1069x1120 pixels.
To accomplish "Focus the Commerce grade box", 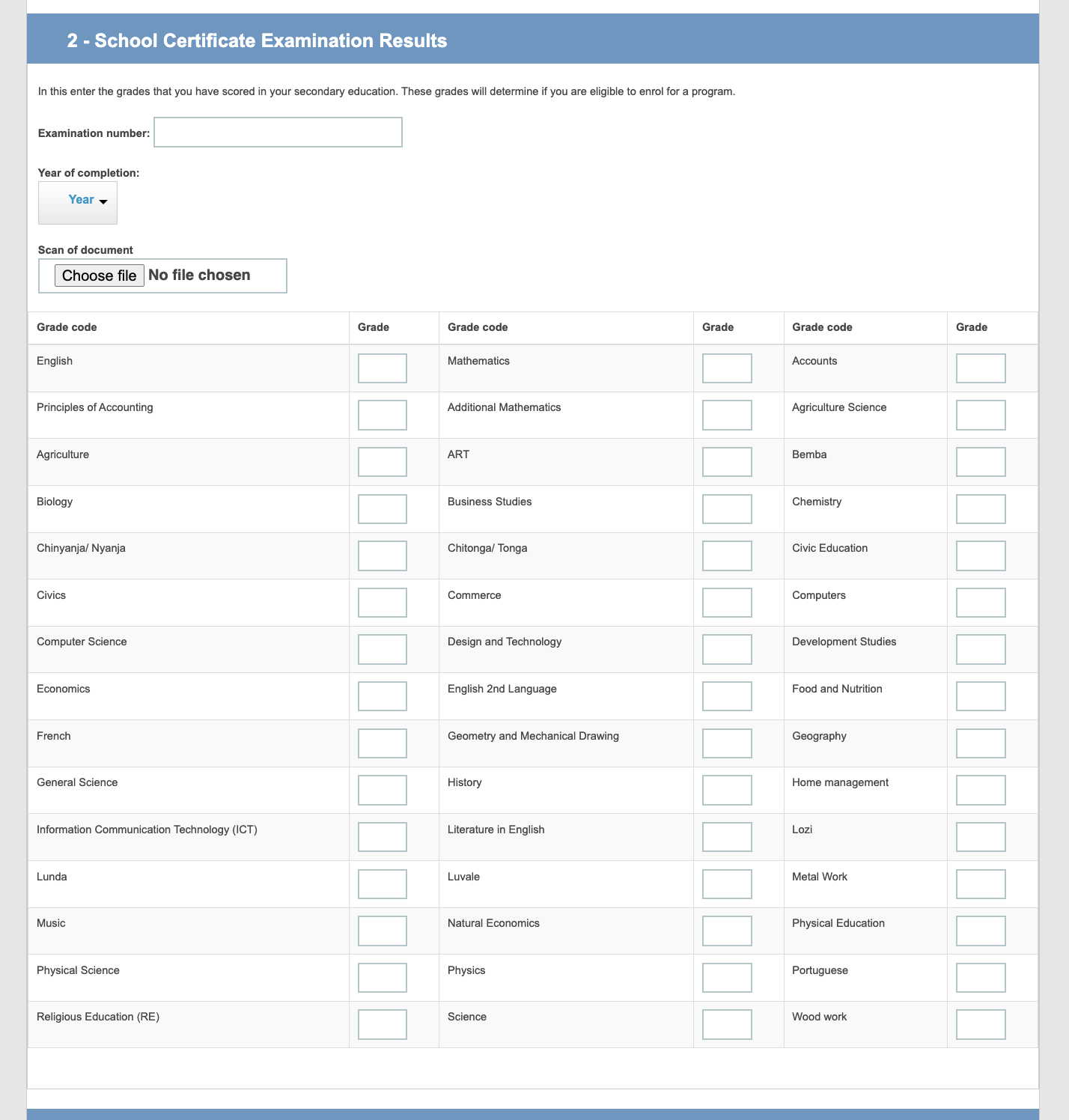I will 726,603.
